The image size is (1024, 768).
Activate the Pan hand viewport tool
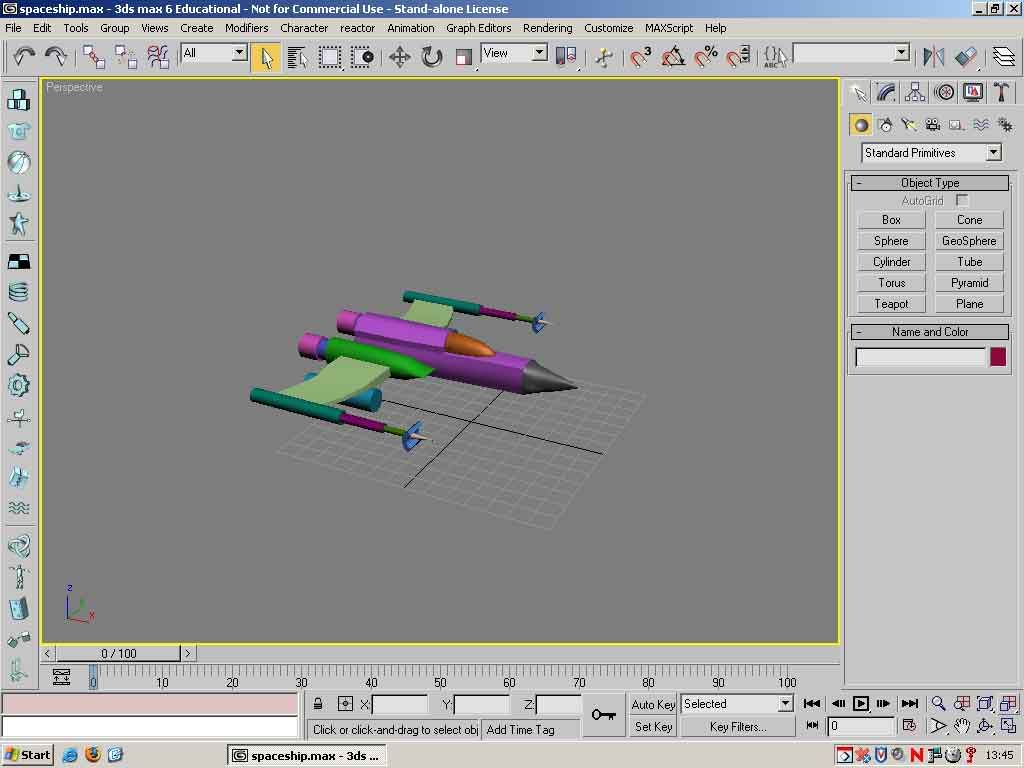point(961,726)
